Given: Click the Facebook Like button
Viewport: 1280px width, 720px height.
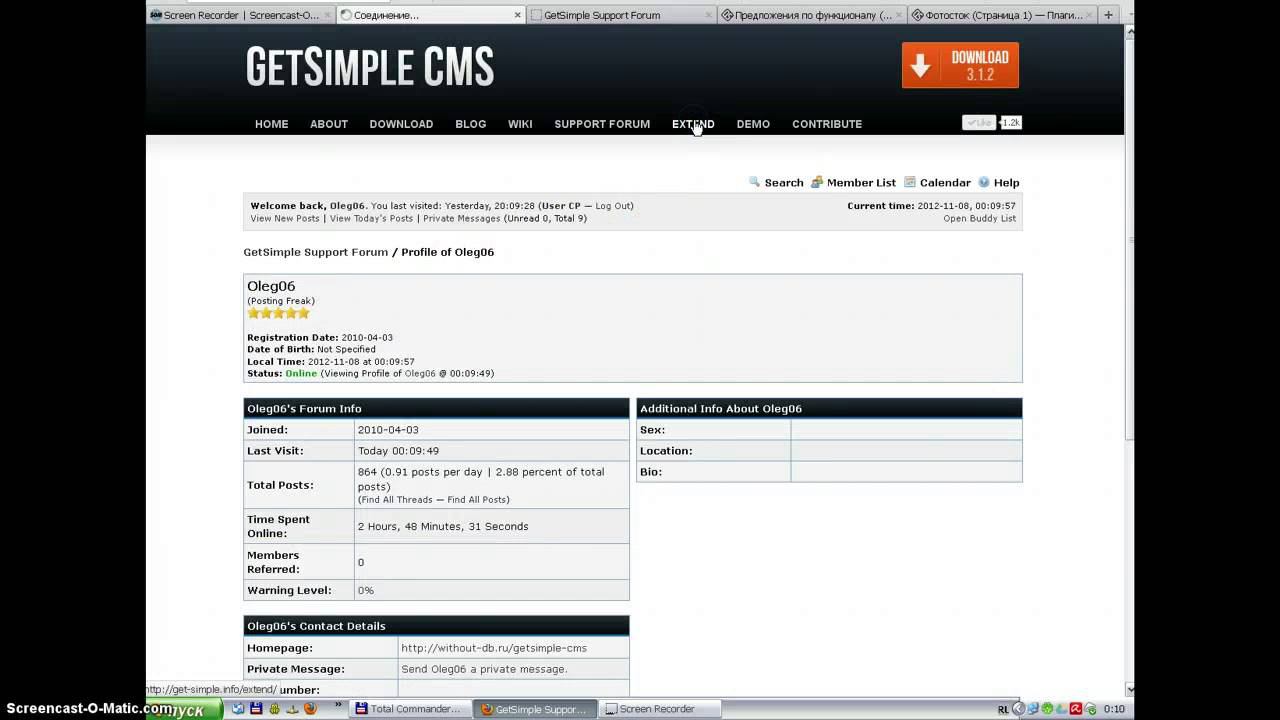Looking at the screenshot, I should coord(979,122).
